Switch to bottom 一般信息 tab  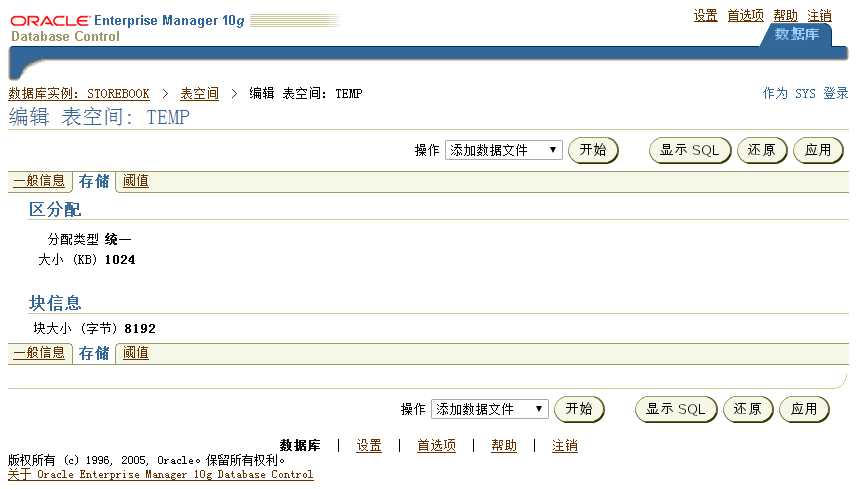39,353
